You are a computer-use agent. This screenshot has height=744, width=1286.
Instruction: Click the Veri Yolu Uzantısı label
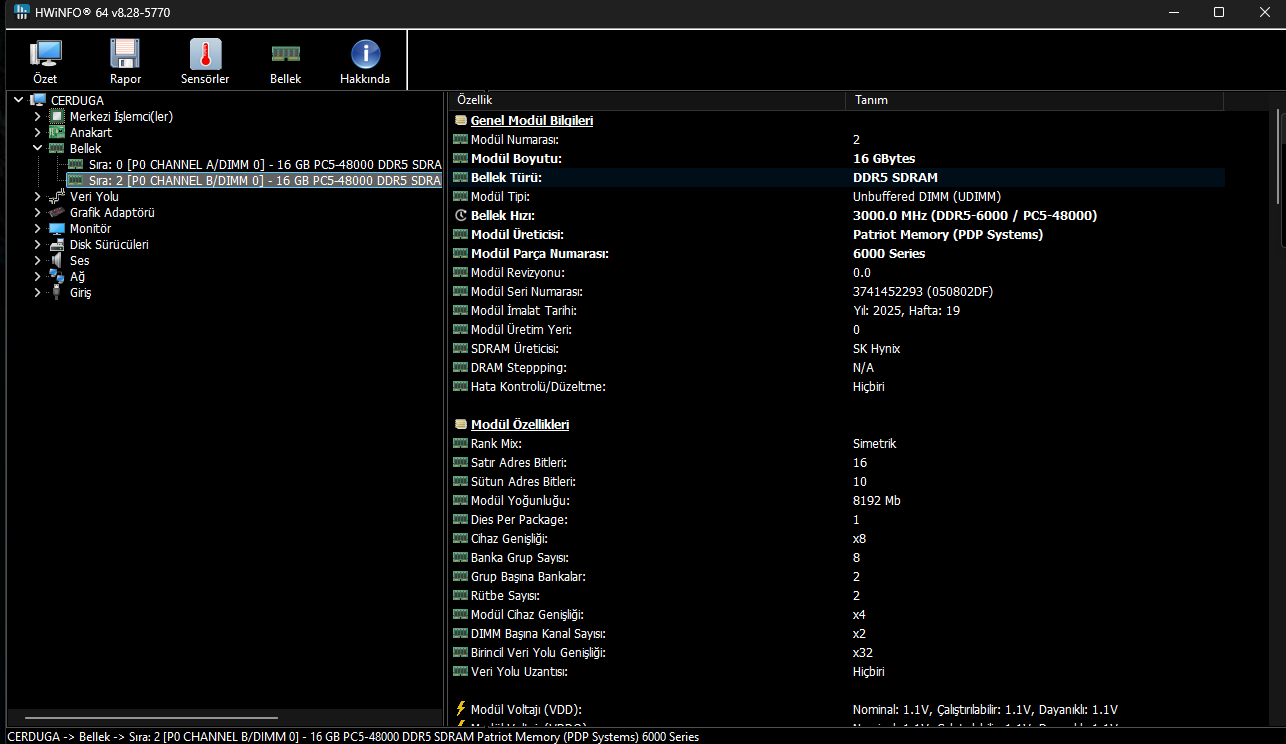(519, 671)
